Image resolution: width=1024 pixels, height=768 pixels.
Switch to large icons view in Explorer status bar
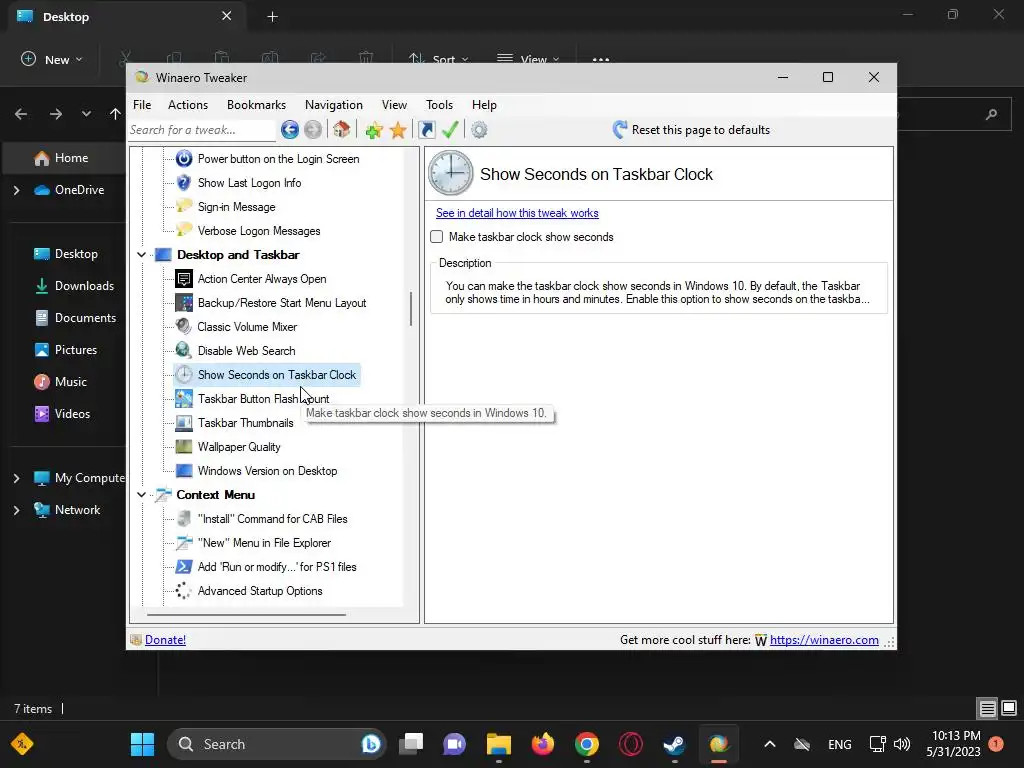[1009, 708]
